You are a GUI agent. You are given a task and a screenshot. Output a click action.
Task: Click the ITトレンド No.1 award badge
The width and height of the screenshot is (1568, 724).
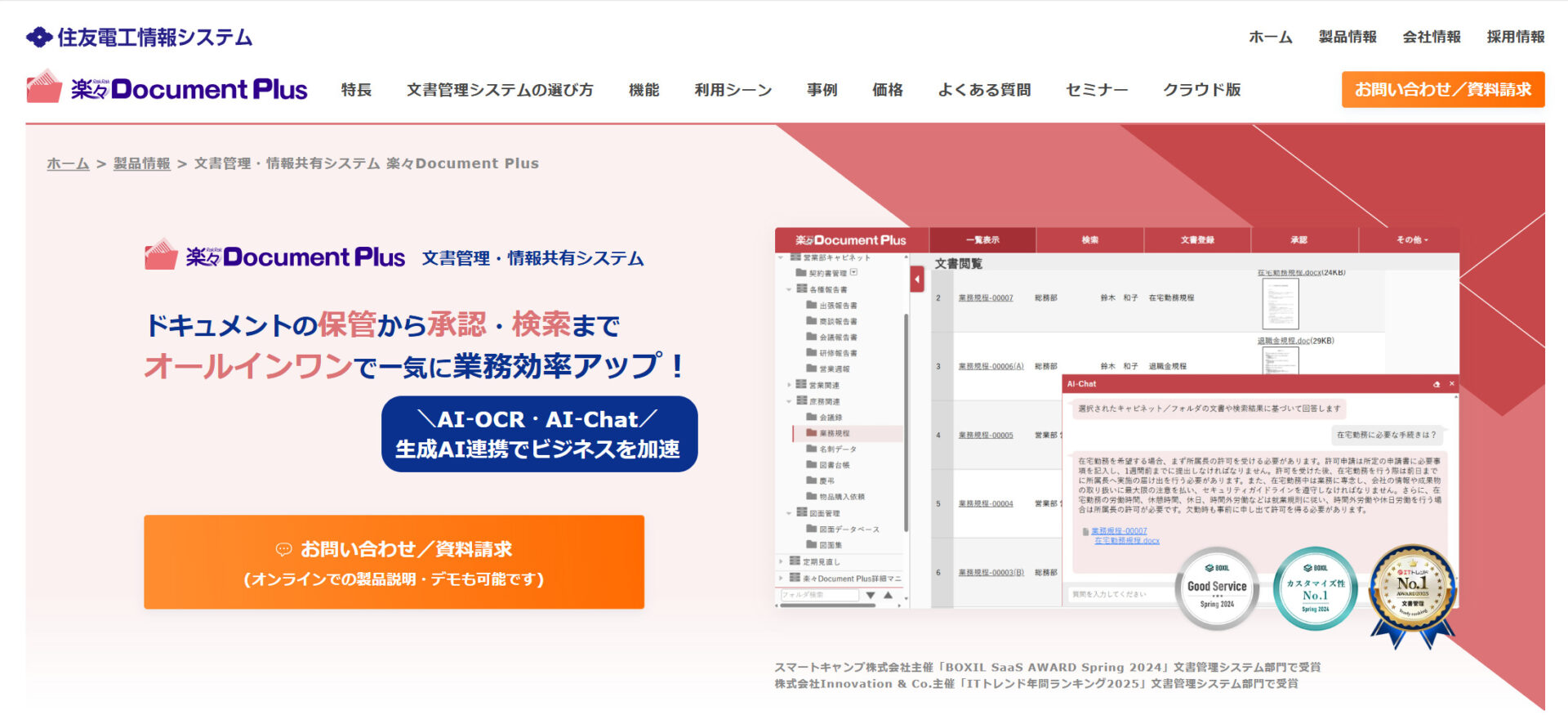(1413, 597)
